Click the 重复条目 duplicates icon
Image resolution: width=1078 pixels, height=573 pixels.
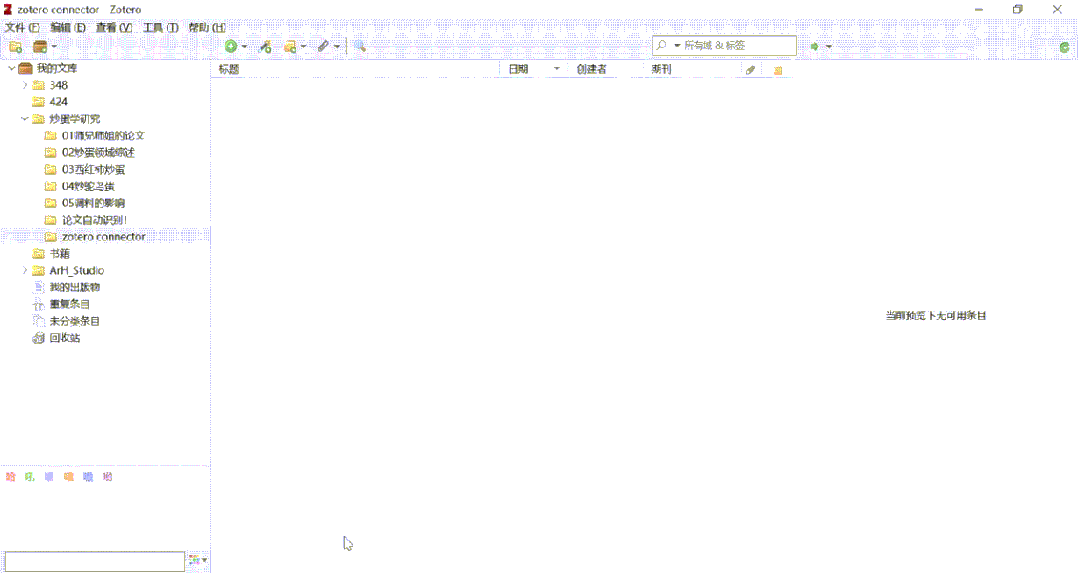pyautogui.click(x=38, y=304)
